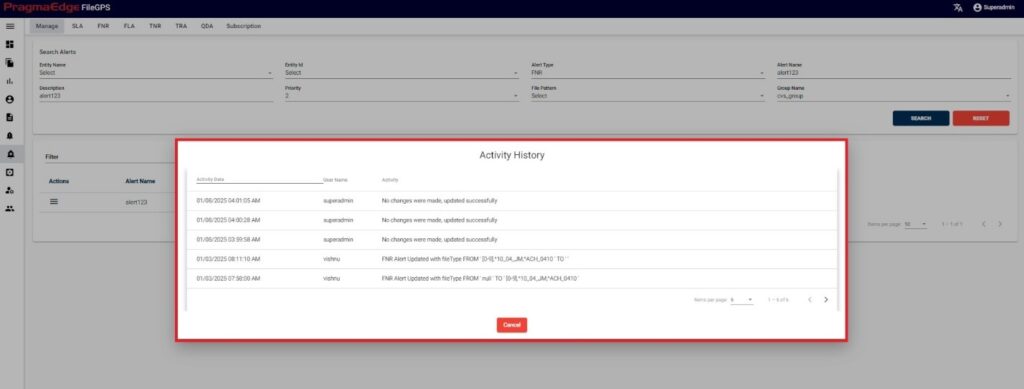Switch to the FLA tab
Viewport: 1024px width, 389px height.
(x=129, y=26)
